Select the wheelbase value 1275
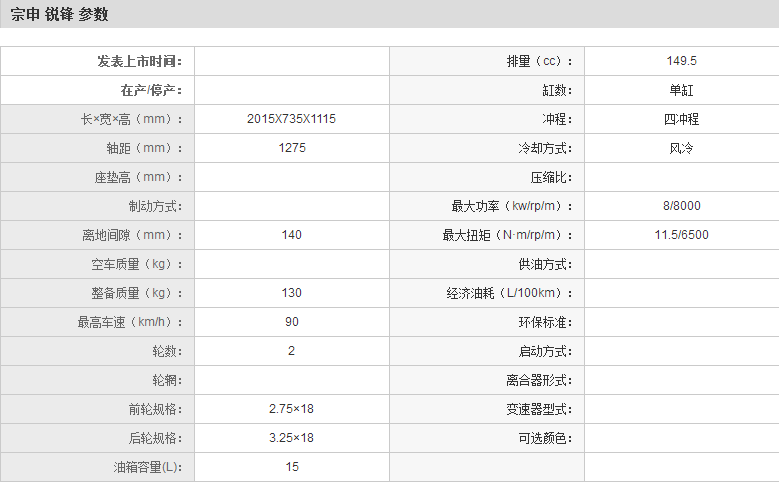Image resolution: width=779 pixels, height=482 pixels. coord(291,148)
